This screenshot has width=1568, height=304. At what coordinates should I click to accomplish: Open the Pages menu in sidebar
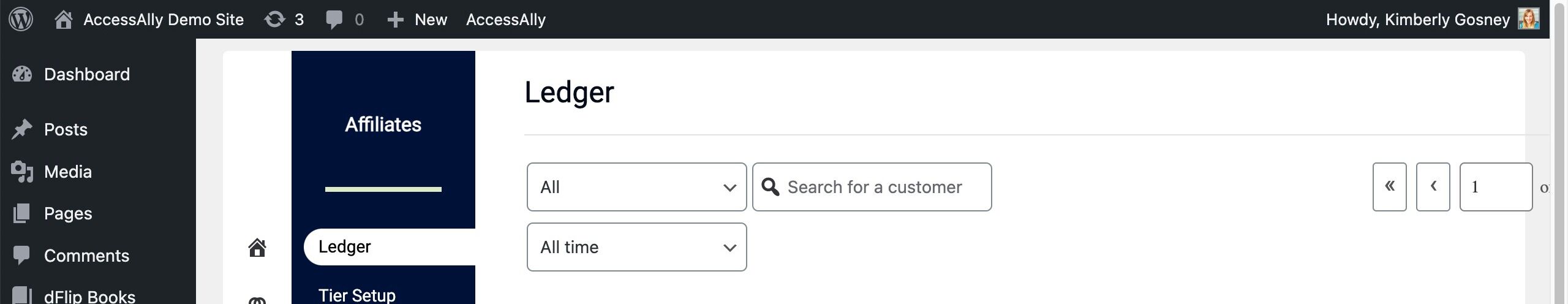point(68,213)
